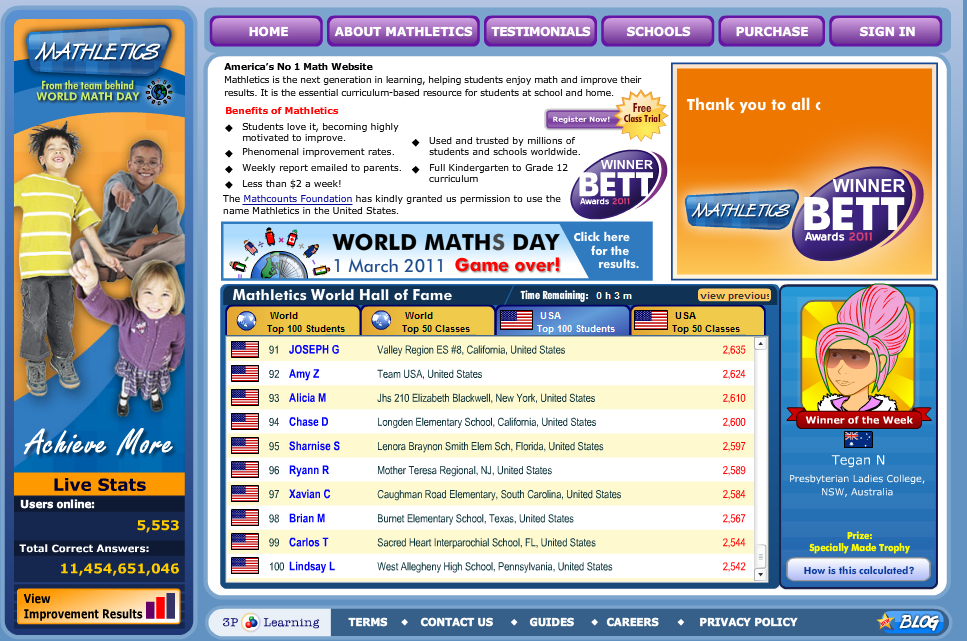Viewport: 967px width, 641px height.
Task: Select student name Brian M
Action: (x=307, y=518)
